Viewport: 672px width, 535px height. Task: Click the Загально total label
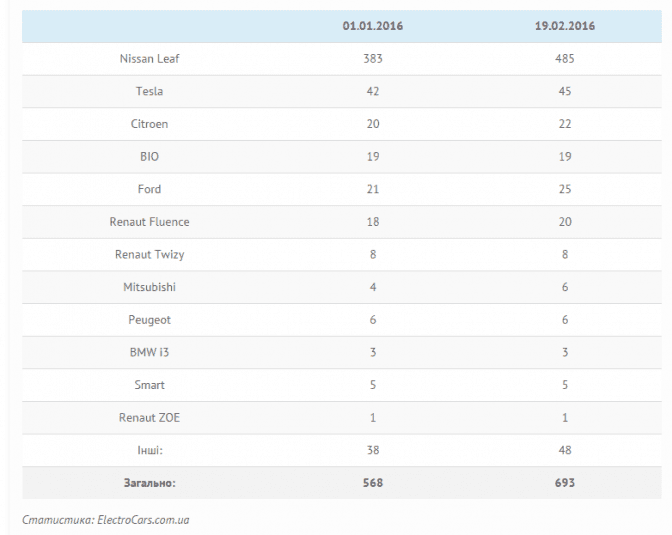click(149, 483)
